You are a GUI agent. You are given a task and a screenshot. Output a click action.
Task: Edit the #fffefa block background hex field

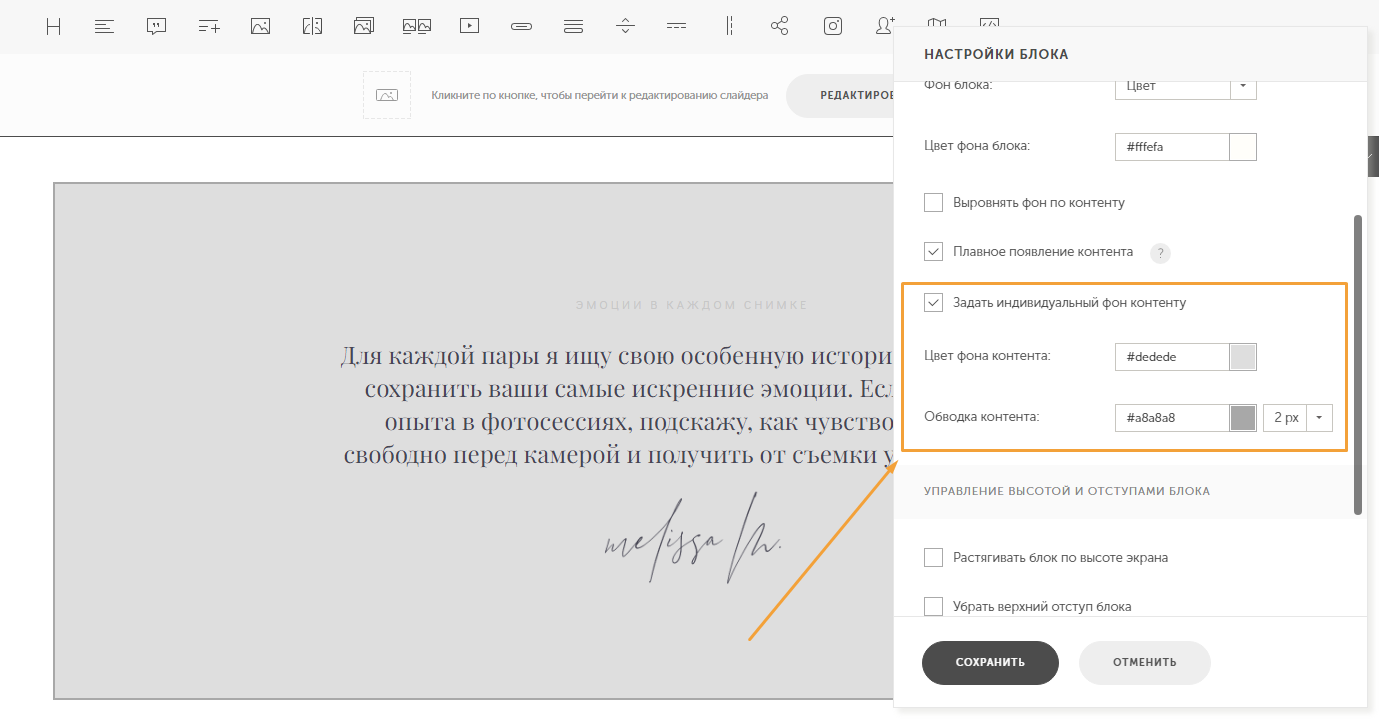tap(1172, 147)
